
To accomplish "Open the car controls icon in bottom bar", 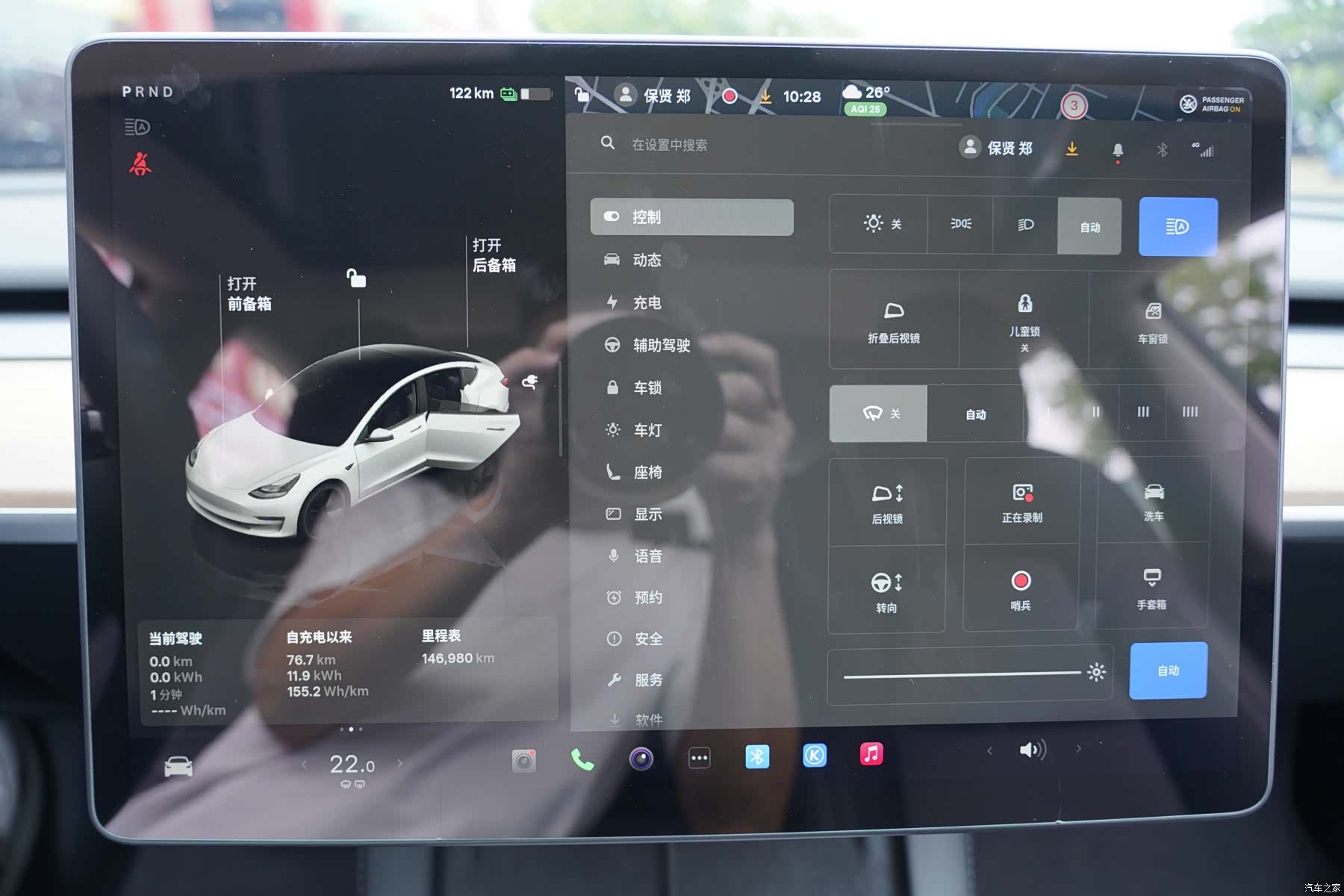I will (x=178, y=767).
